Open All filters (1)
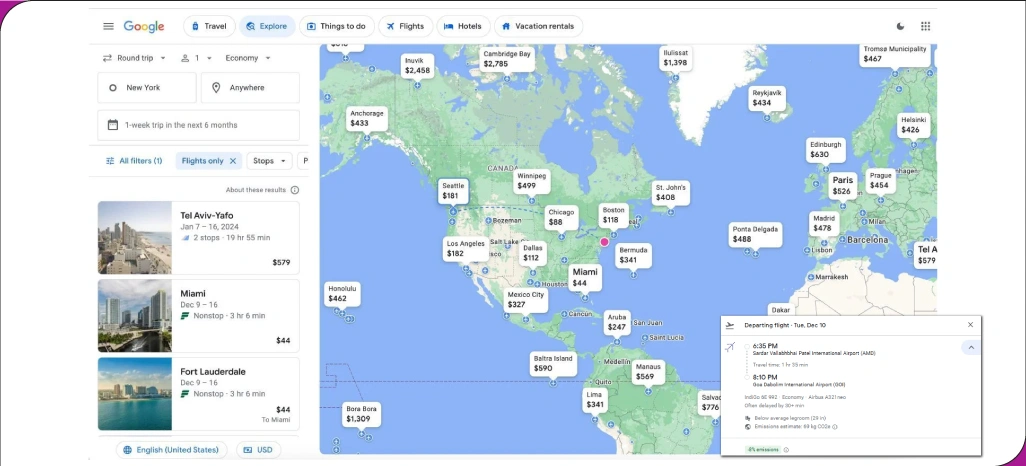The image size is (1026, 466). 134,161
